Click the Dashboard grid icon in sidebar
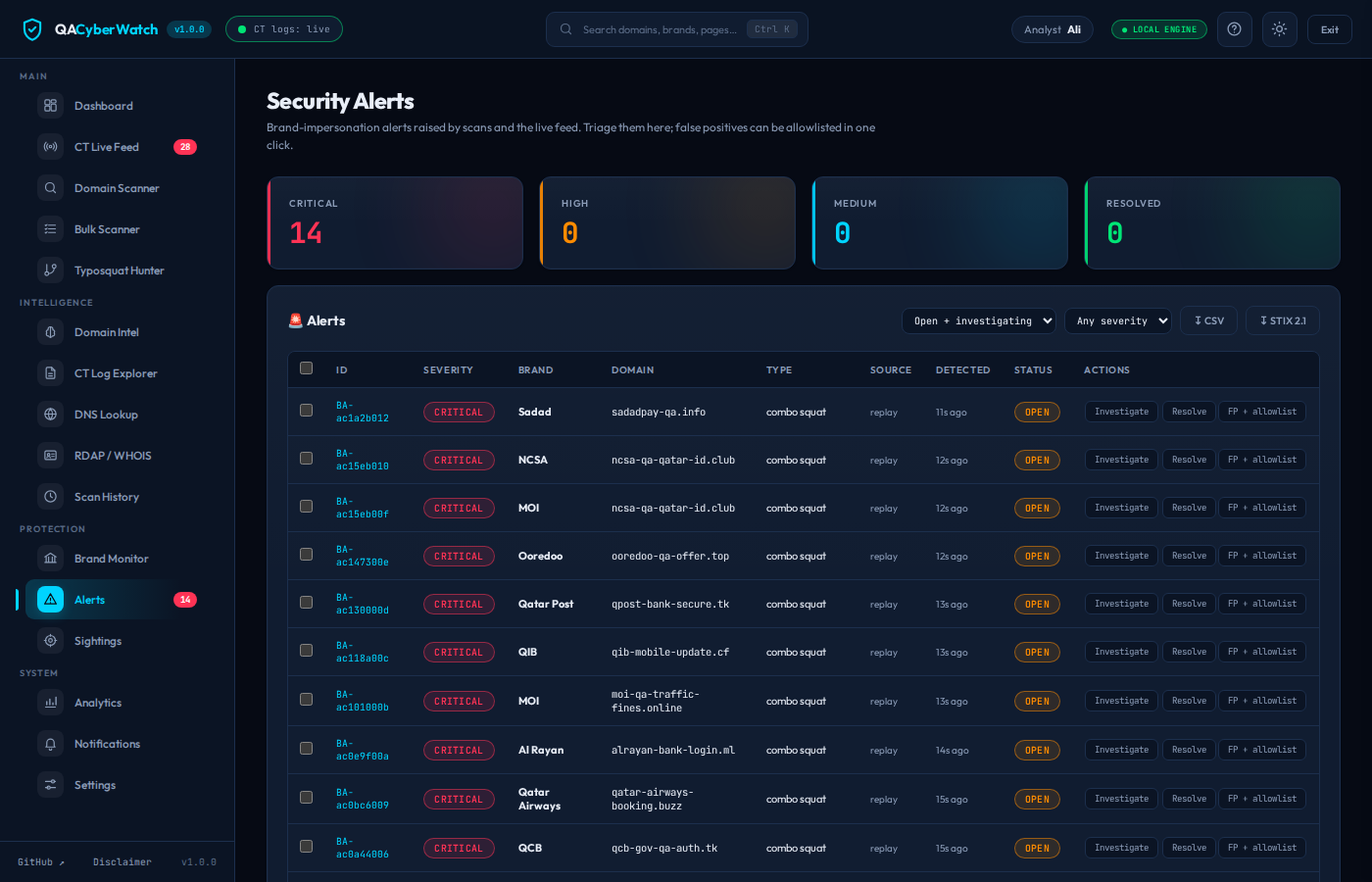Image resolution: width=1372 pixels, height=882 pixels. click(51, 106)
